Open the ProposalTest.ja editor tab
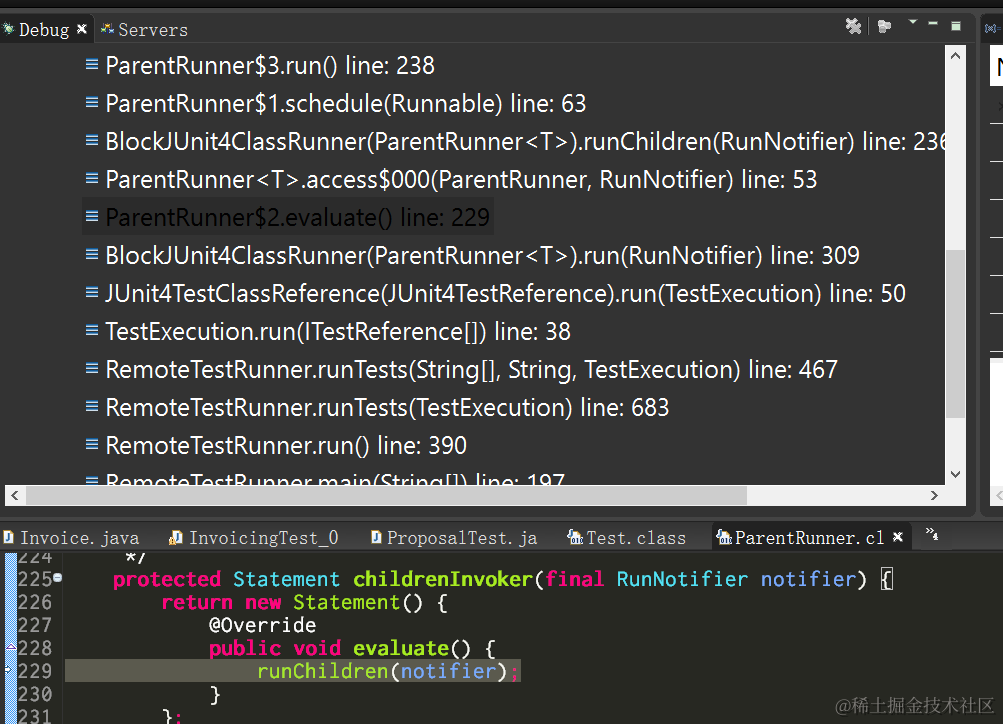The width and height of the screenshot is (1003, 724). click(x=454, y=538)
